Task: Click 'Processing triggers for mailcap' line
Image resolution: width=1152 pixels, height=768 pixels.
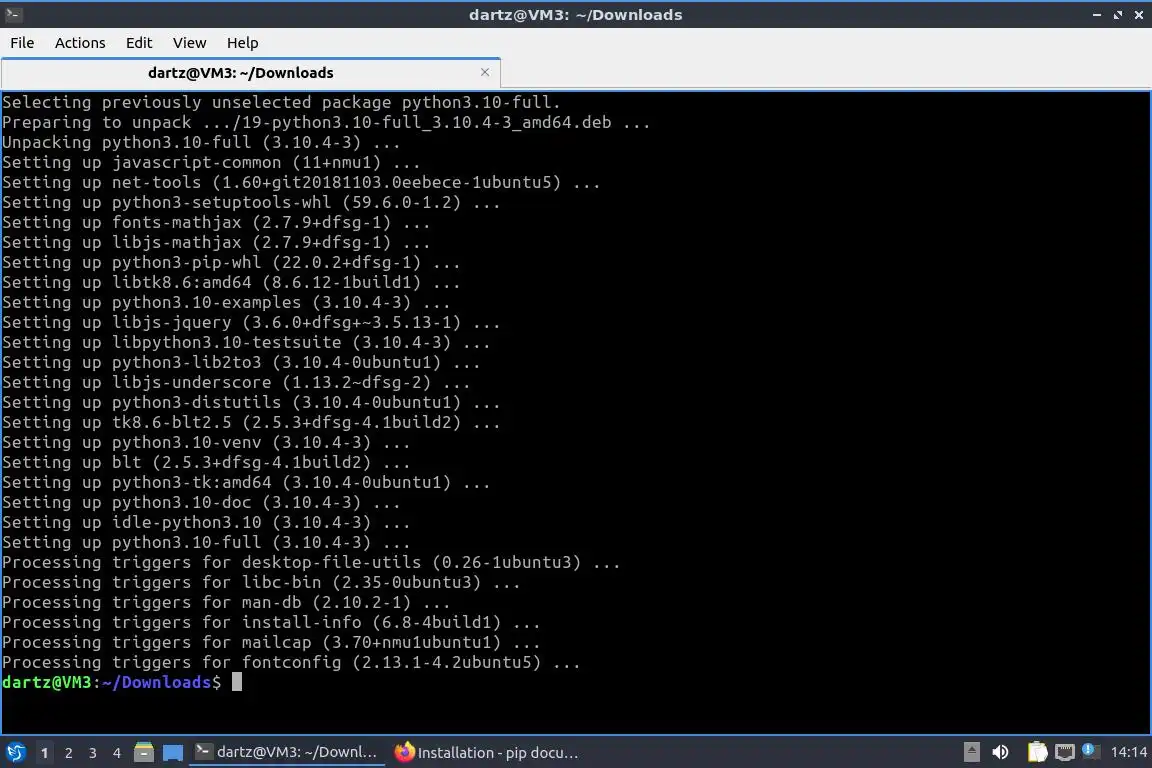Action: point(271,642)
